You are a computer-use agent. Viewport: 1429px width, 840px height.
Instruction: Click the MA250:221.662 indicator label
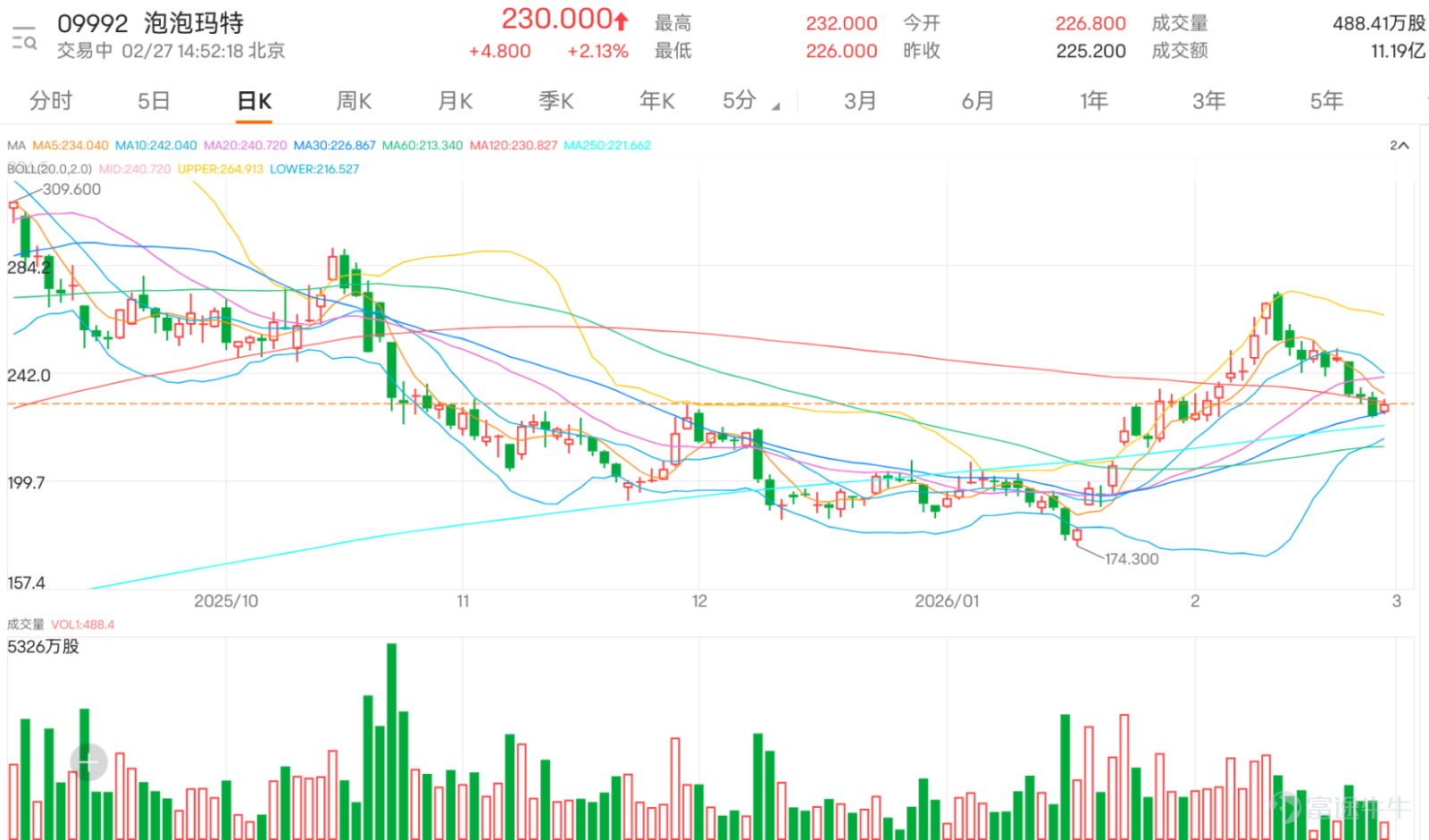(x=607, y=146)
